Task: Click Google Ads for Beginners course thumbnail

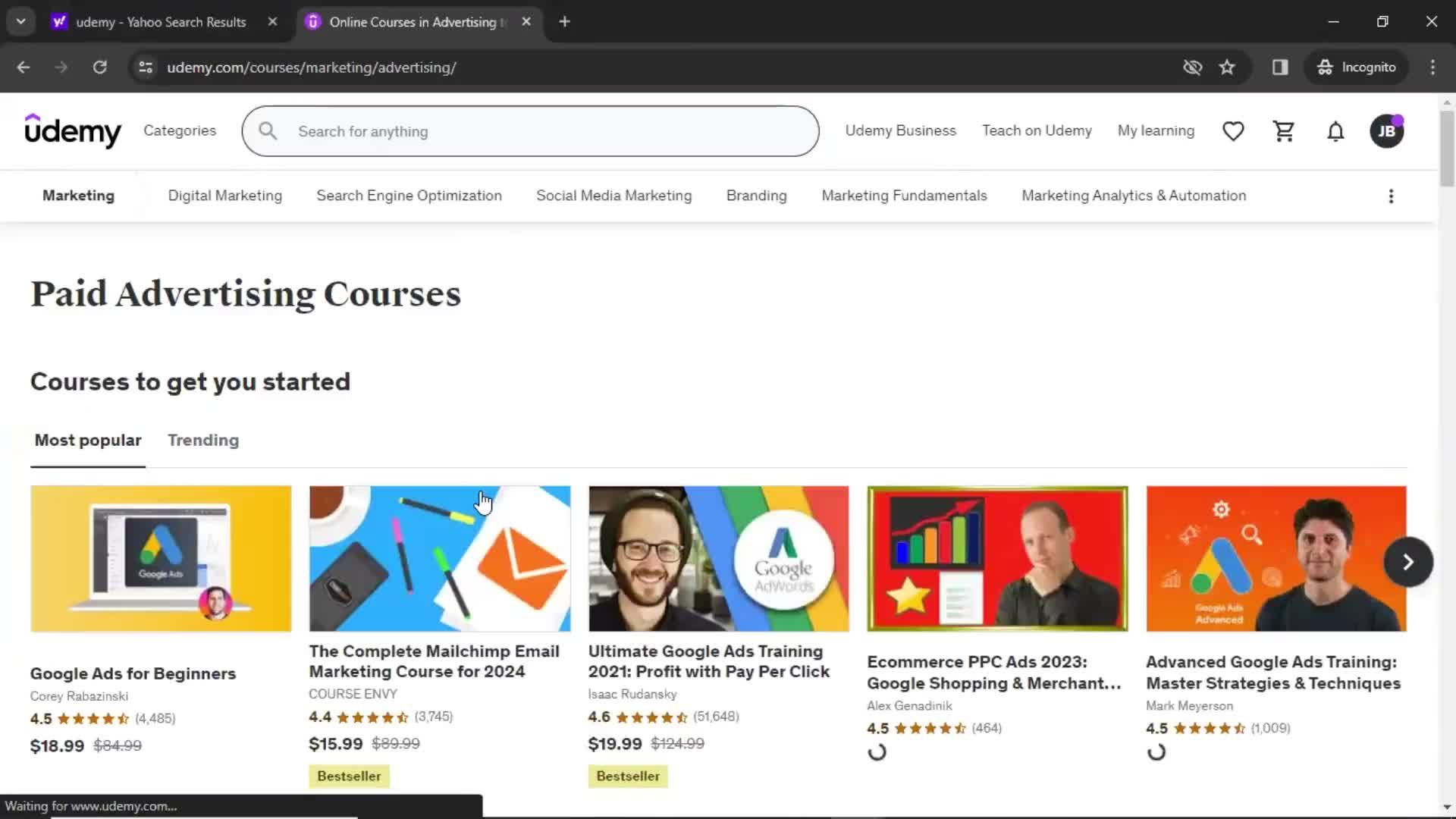Action: click(x=161, y=558)
